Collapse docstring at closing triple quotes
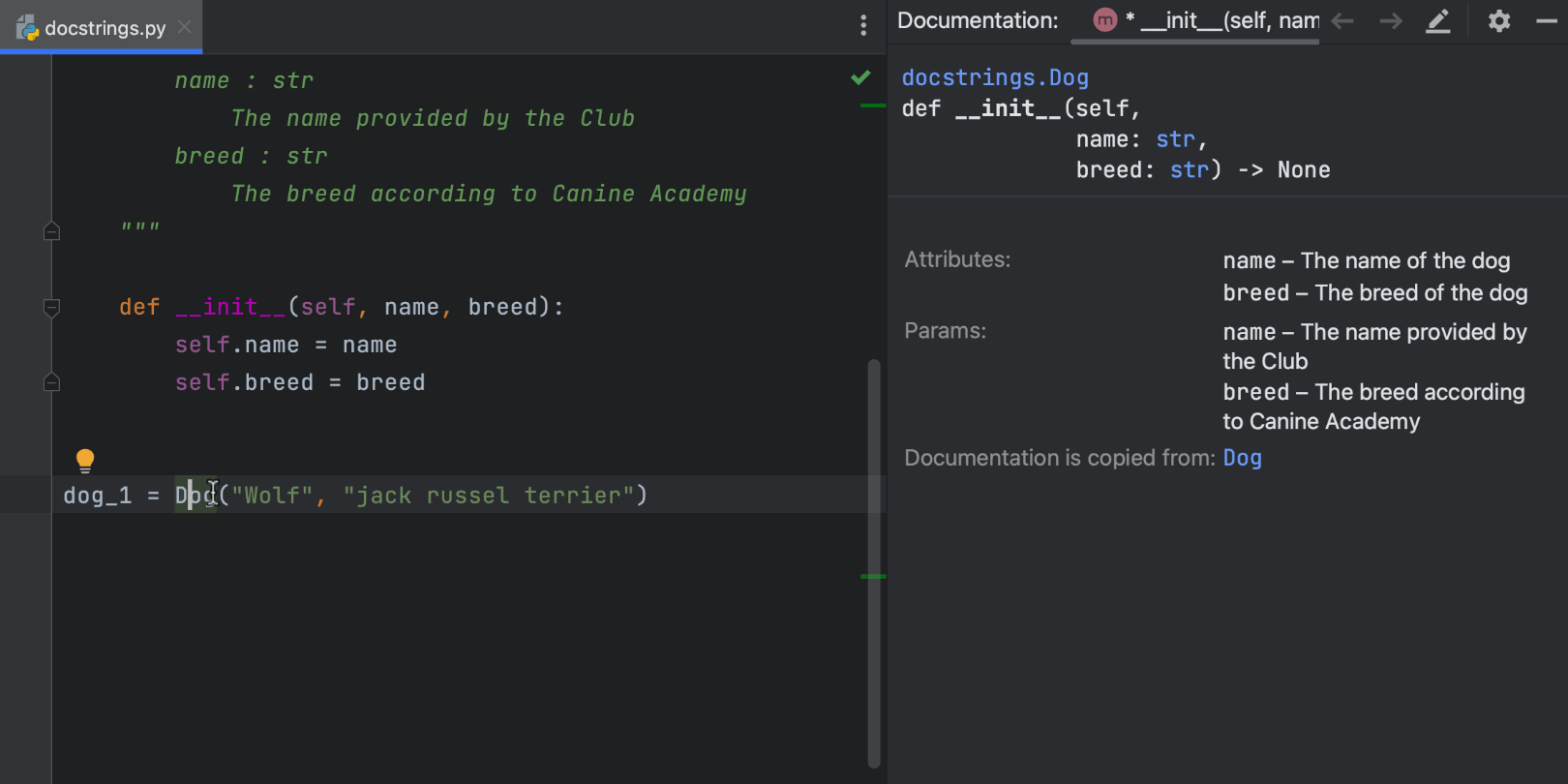The height and width of the screenshot is (784, 1568). [x=52, y=231]
